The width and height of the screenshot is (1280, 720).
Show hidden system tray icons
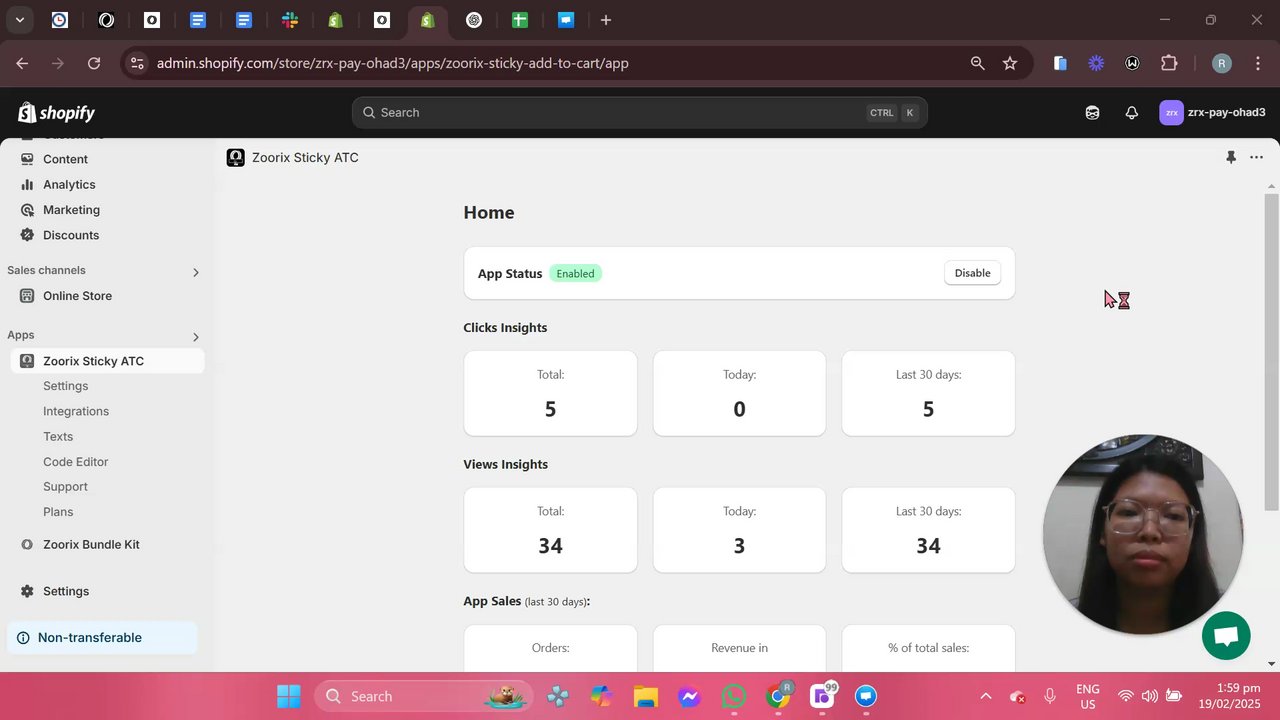point(985,696)
